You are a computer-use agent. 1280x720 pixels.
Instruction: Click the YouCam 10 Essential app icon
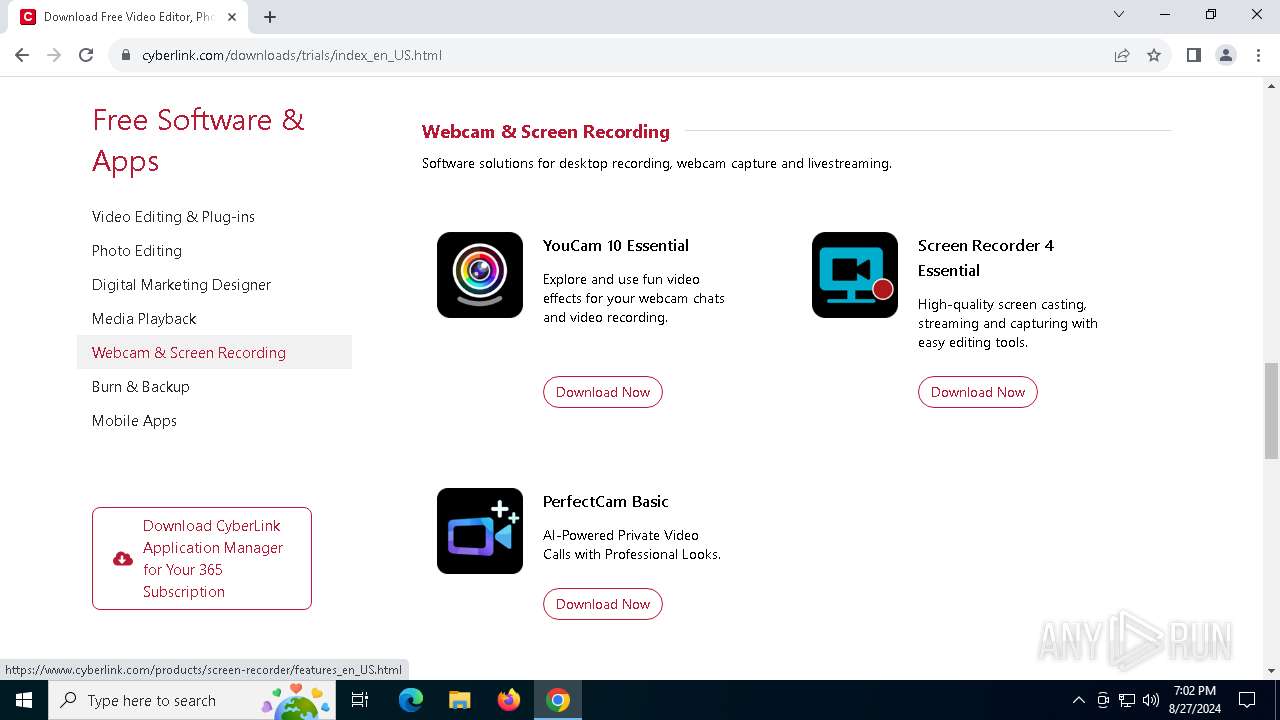tap(480, 275)
